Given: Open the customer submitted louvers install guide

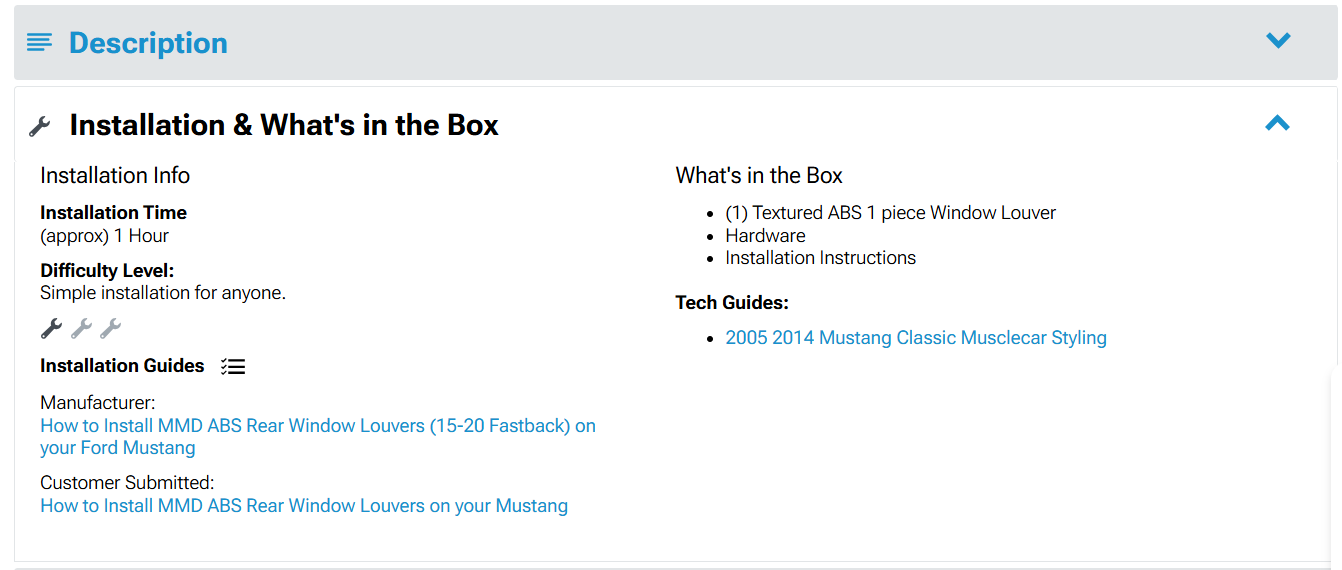Looking at the screenshot, I should pyautogui.click(x=304, y=506).
